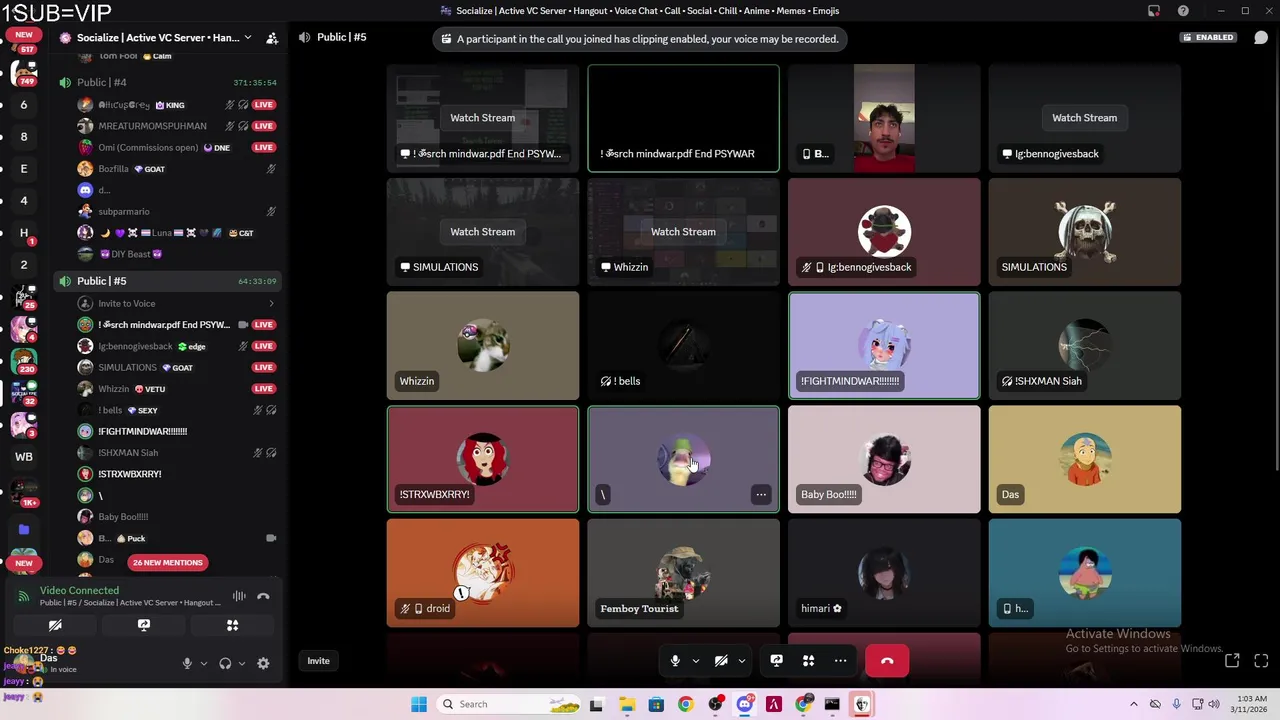
Task: Open the server labeled 6
Action: tap(24, 105)
